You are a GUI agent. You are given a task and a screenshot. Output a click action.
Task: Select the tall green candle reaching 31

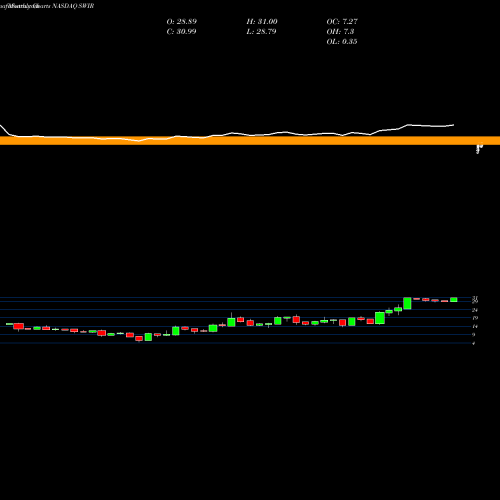[407, 303]
